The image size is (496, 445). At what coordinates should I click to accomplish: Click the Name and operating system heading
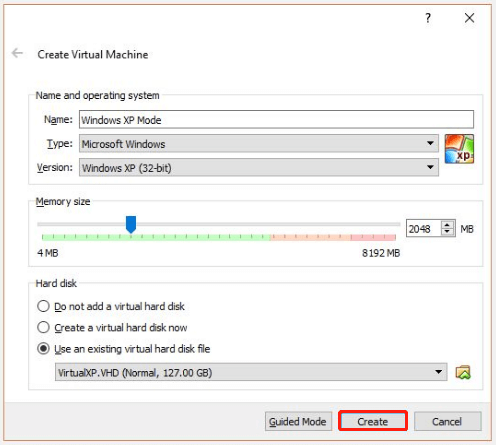coord(97,95)
